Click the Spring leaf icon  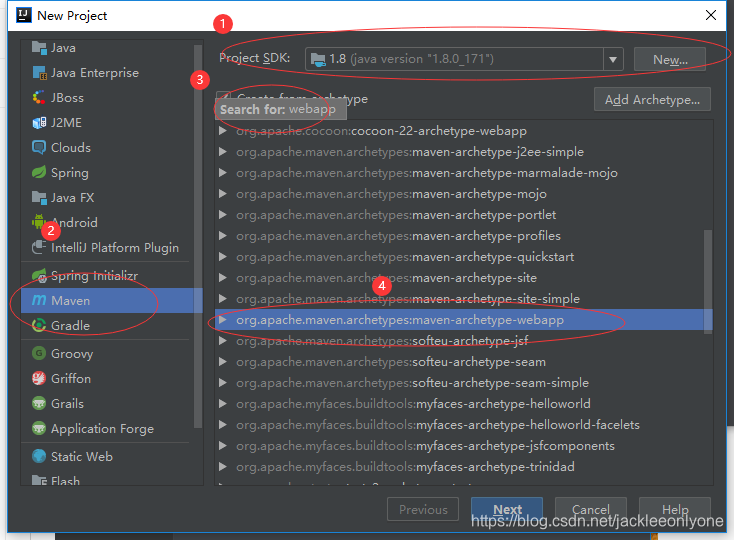(39, 173)
